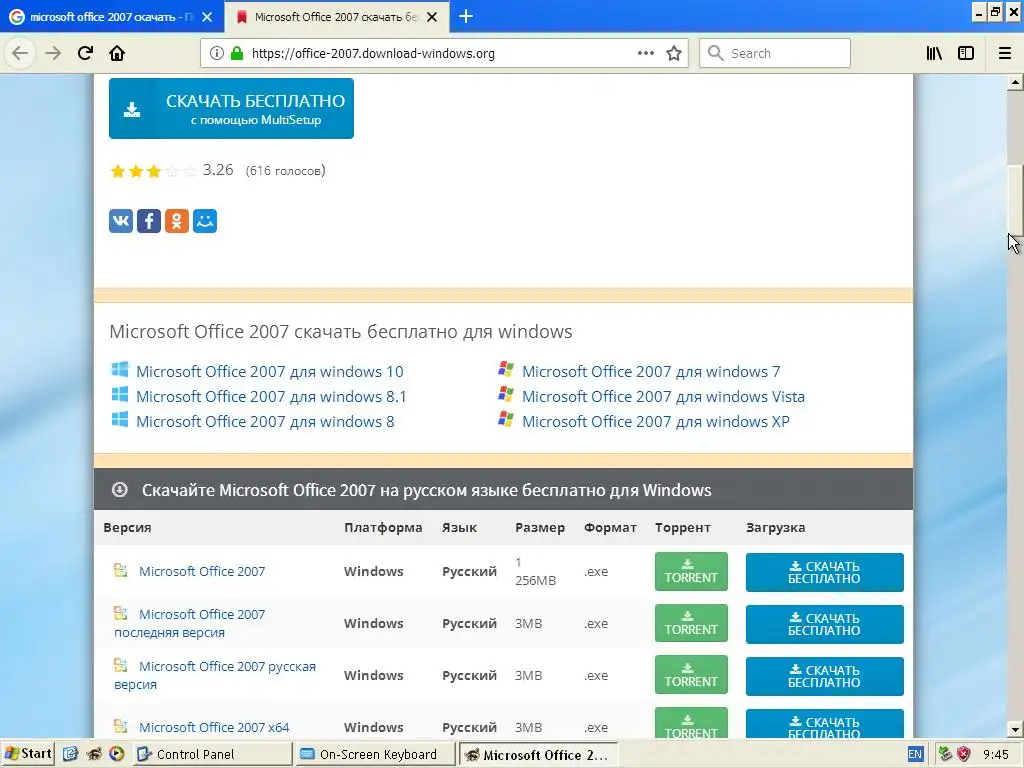Open Microsoft Office 2007 последняя версия link

click(189, 623)
